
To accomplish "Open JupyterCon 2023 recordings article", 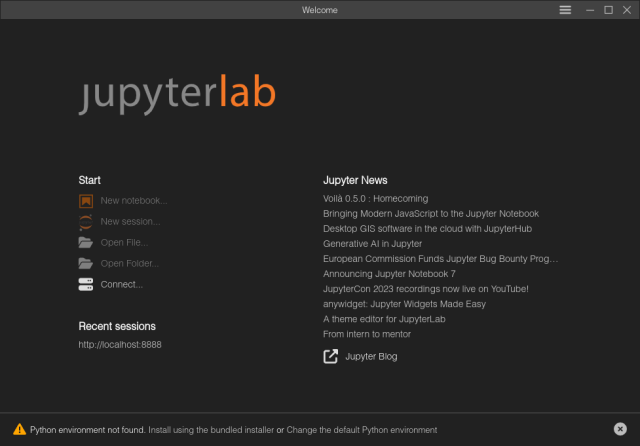I will coord(426,289).
